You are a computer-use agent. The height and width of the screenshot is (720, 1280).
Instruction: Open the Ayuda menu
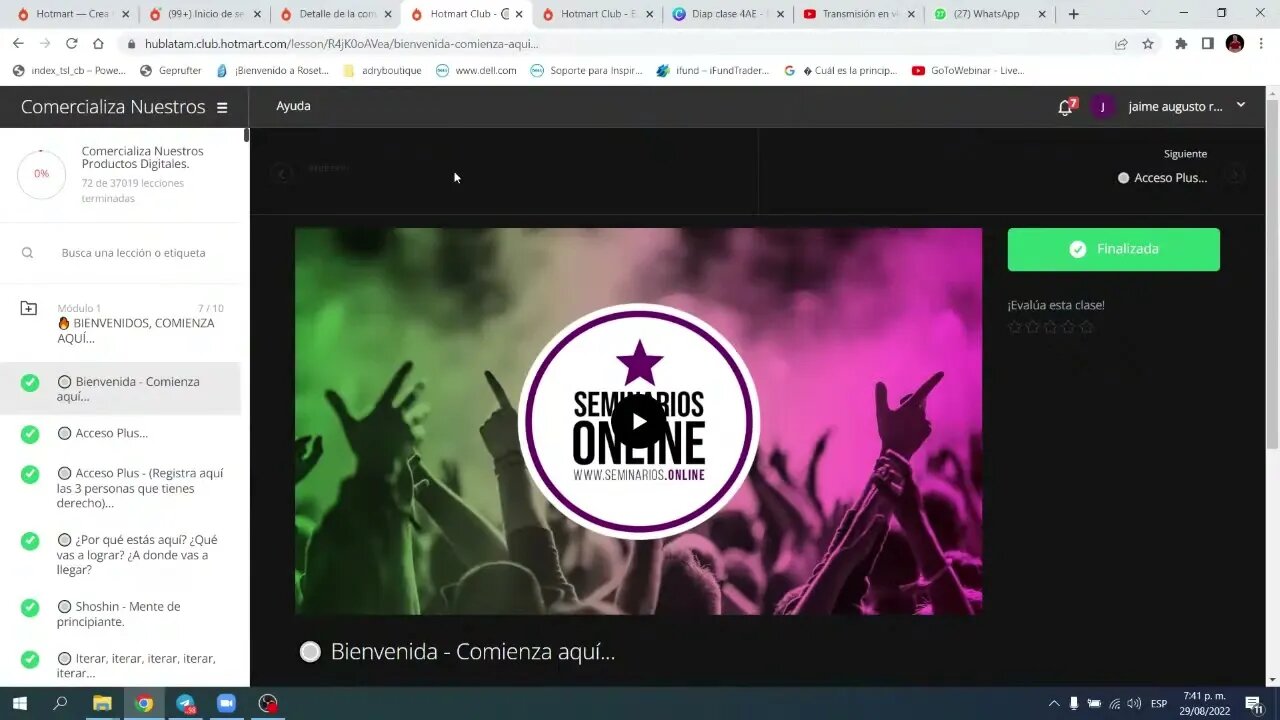click(x=293, y=106)
